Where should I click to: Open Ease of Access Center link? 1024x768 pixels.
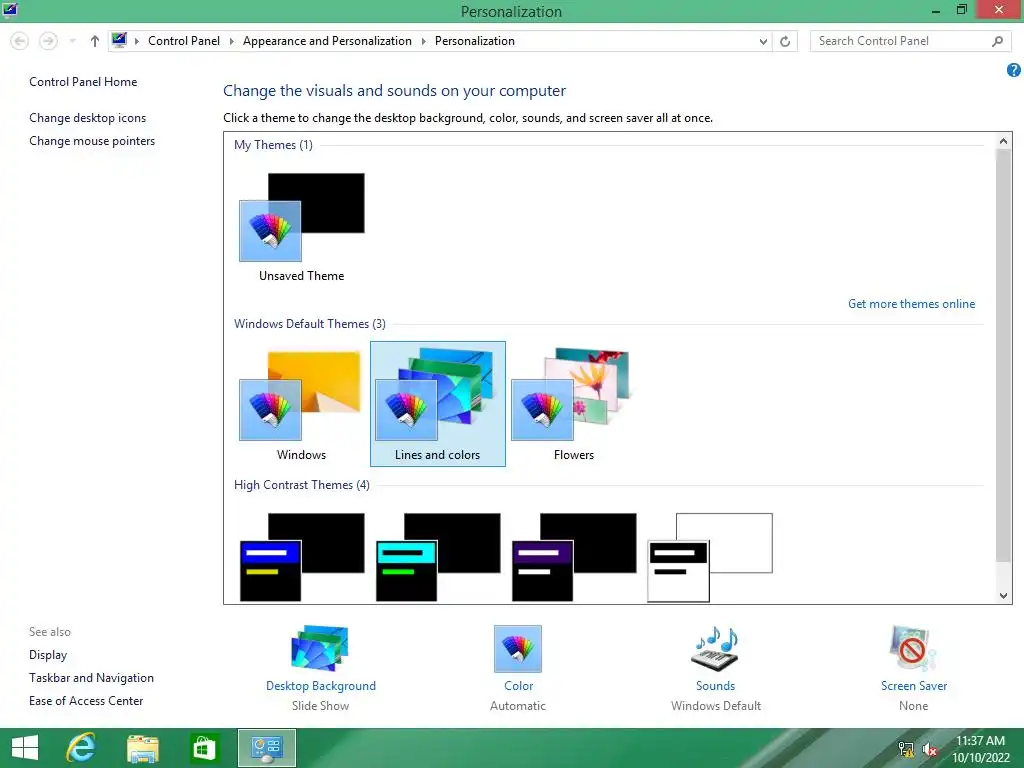86,701
